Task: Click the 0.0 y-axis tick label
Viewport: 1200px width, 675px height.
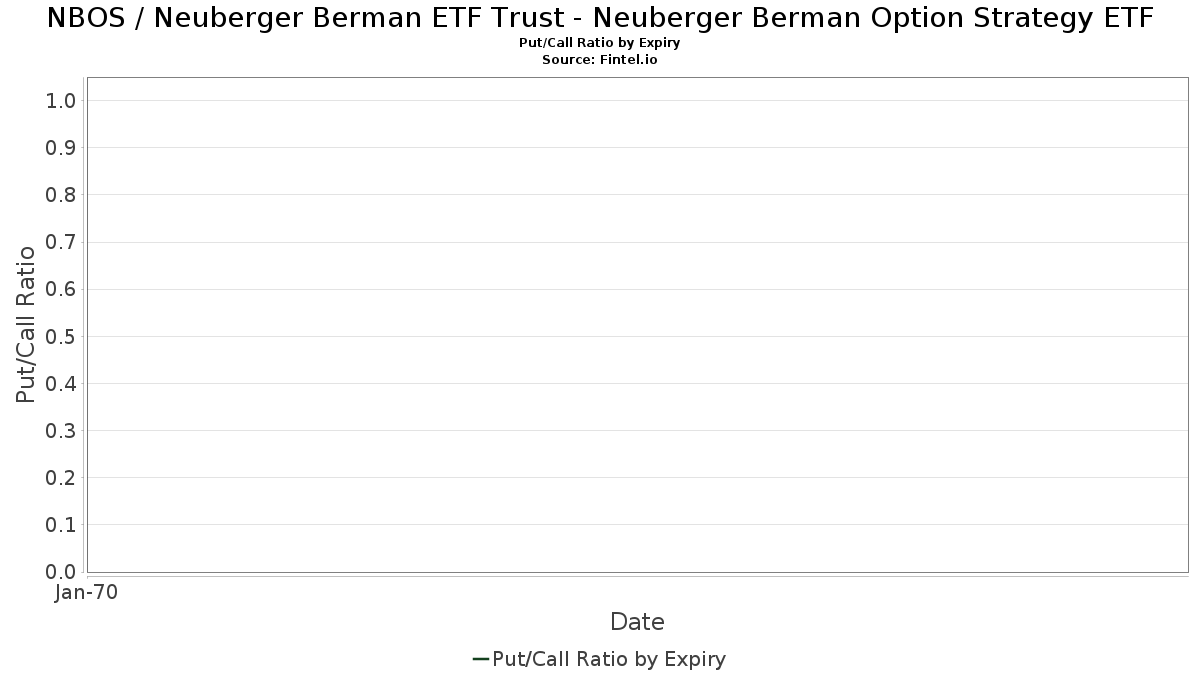Action: (61, 572)
